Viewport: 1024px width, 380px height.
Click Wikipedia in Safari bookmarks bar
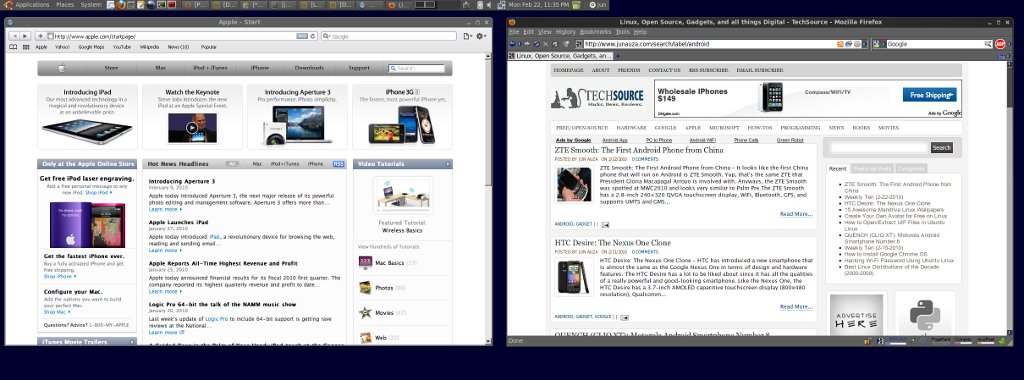150,47
